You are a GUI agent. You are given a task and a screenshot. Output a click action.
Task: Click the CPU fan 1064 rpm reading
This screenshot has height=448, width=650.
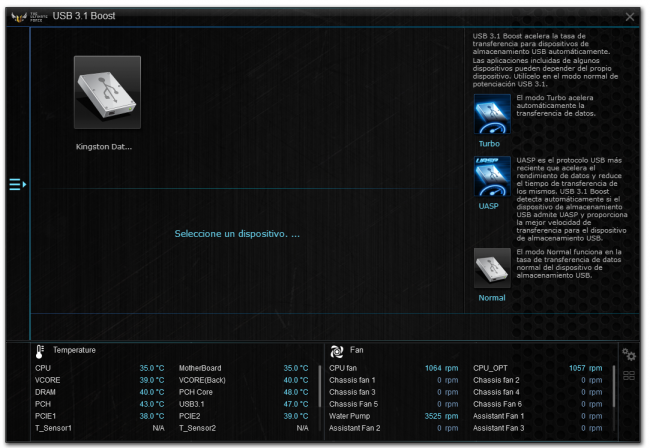point(441,368)
